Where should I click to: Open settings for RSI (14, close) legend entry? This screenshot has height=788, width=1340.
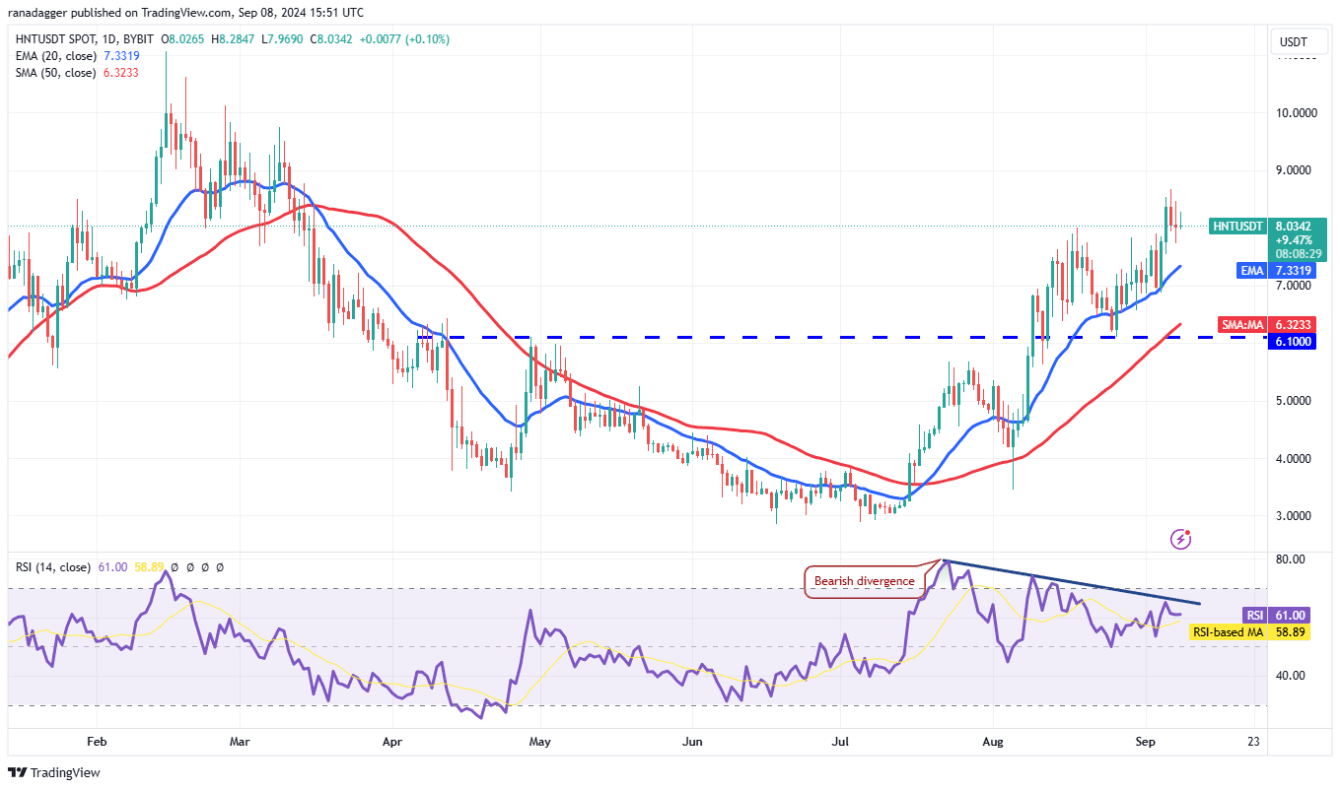pyautogui.click(x=55, y=567)
